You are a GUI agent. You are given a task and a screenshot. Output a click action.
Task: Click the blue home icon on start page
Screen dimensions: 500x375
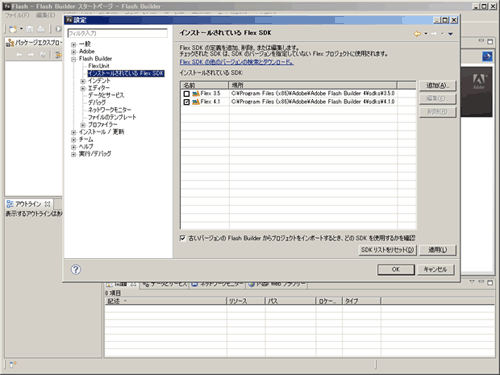(487, 56)
